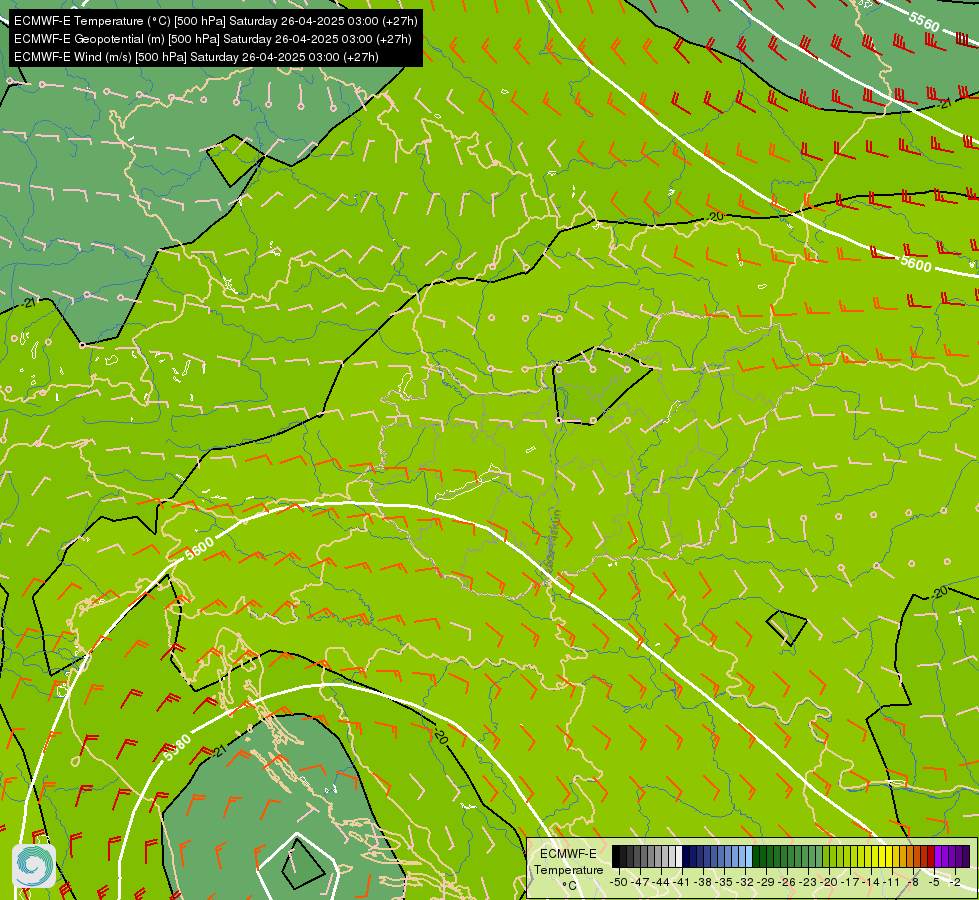This screenshot has width=979, height=900.
Task: Pick the black swatch in the legend
Action: click(616, 857)
